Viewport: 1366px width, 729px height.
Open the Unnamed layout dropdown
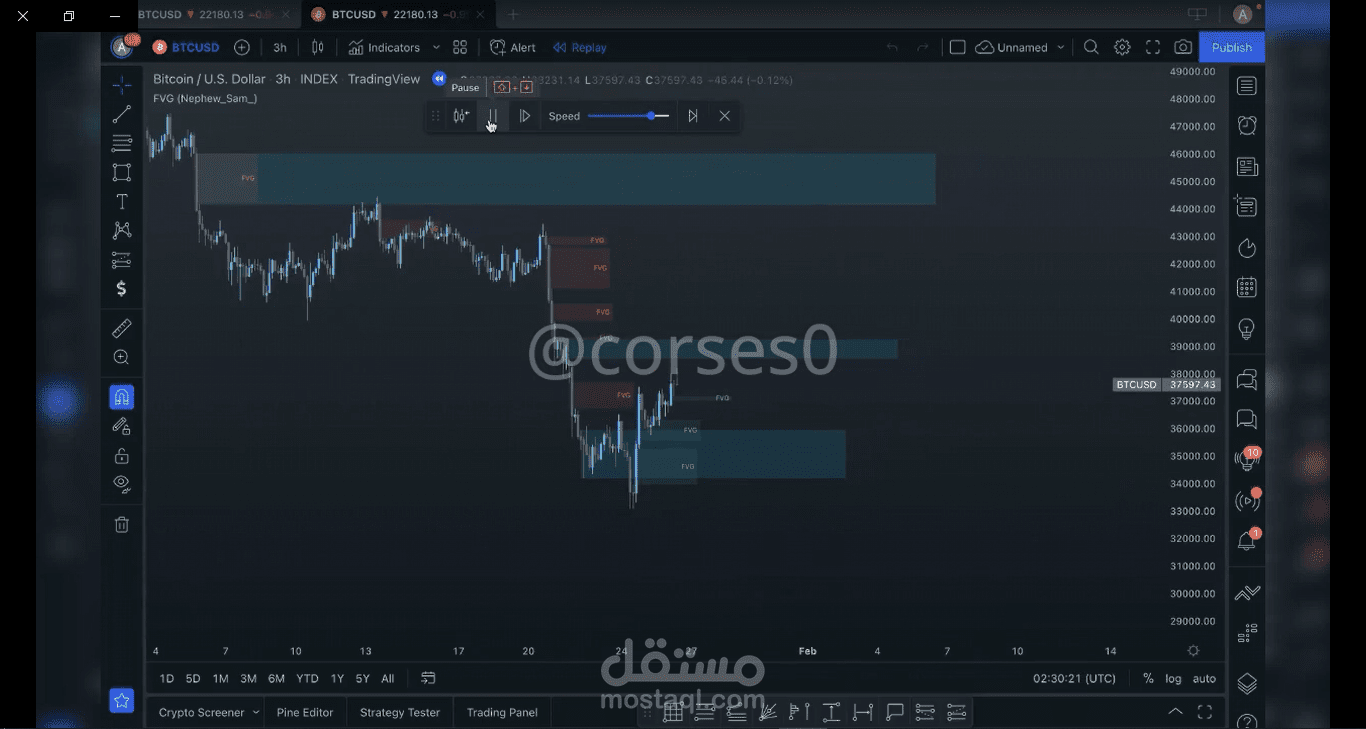point(1020,47)
